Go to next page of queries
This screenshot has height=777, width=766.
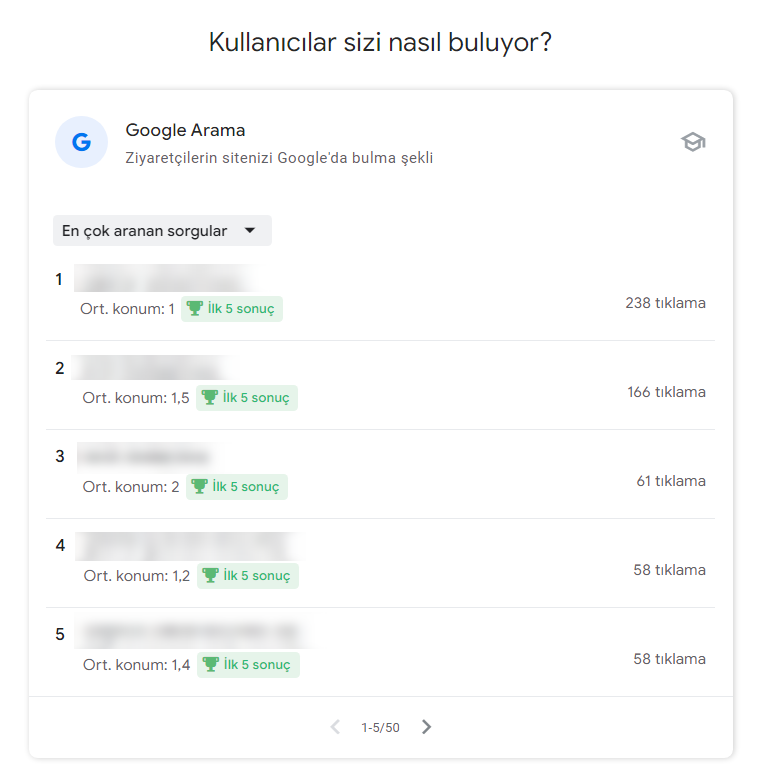[x=426, y=727]
